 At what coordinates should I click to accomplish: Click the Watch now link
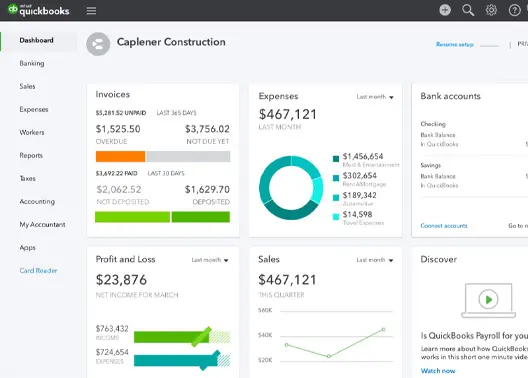[x=438, y=371]
